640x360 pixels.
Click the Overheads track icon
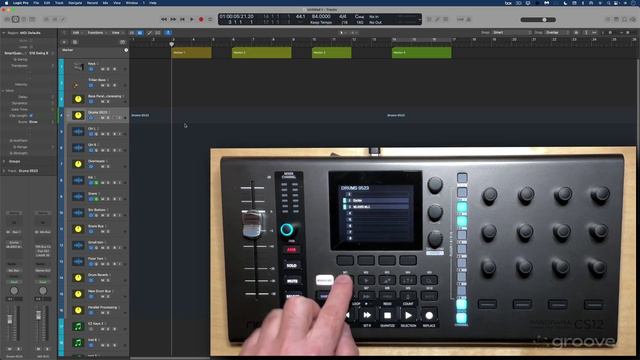point(78,164)
